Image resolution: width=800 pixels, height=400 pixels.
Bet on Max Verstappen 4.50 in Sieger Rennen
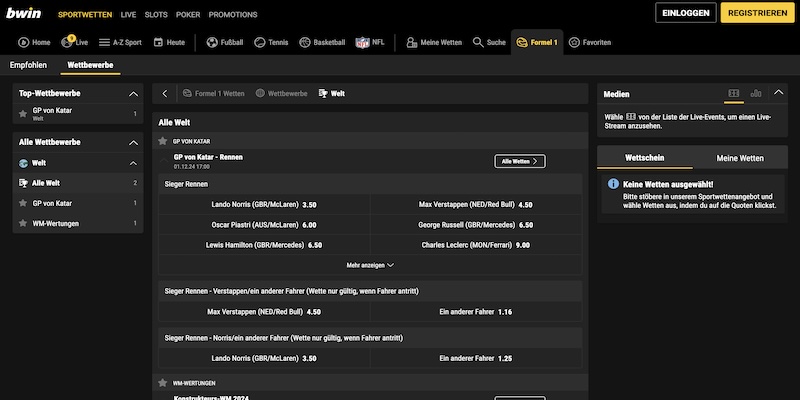[476, 205]
